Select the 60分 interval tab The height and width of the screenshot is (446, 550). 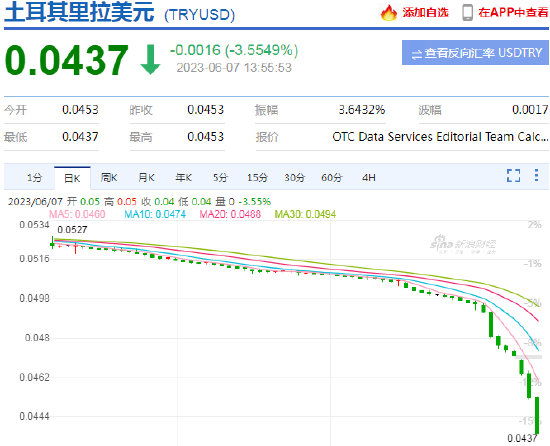point(331,178)
